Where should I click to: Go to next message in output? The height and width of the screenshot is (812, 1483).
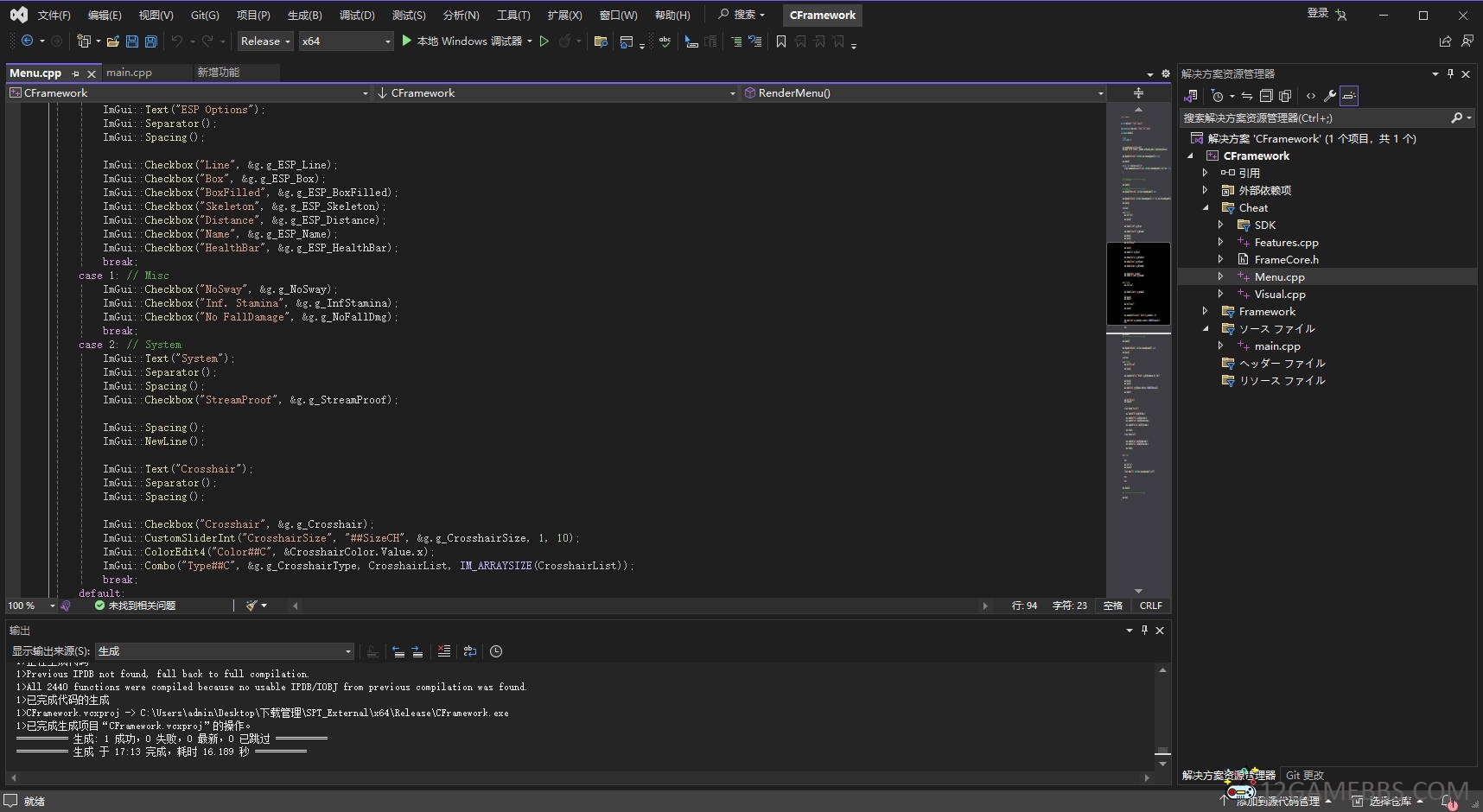417,651
